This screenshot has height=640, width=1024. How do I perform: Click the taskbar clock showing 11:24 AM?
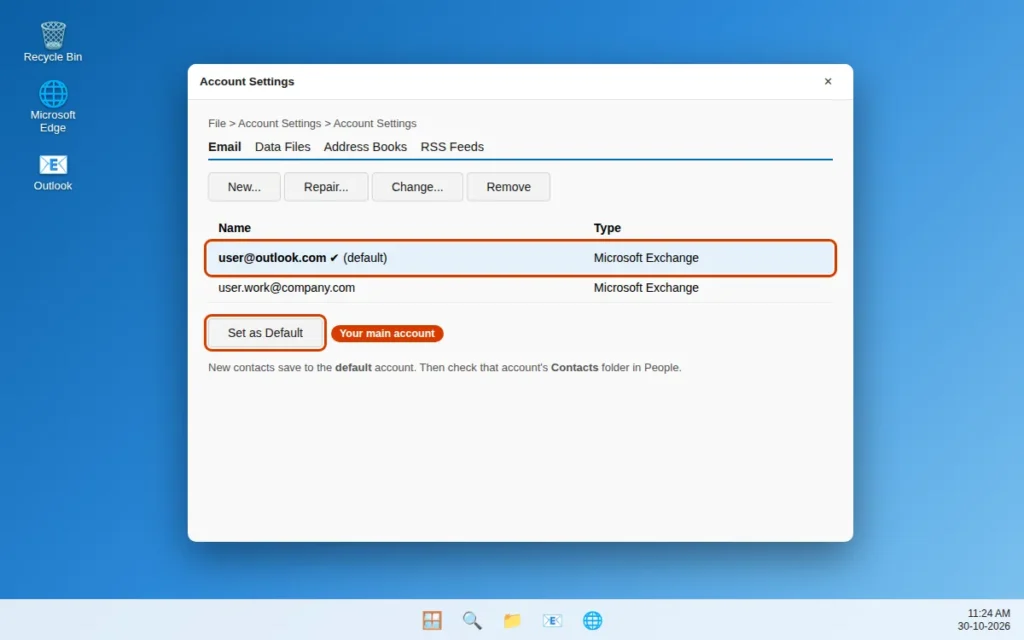(x=984, y=620)
